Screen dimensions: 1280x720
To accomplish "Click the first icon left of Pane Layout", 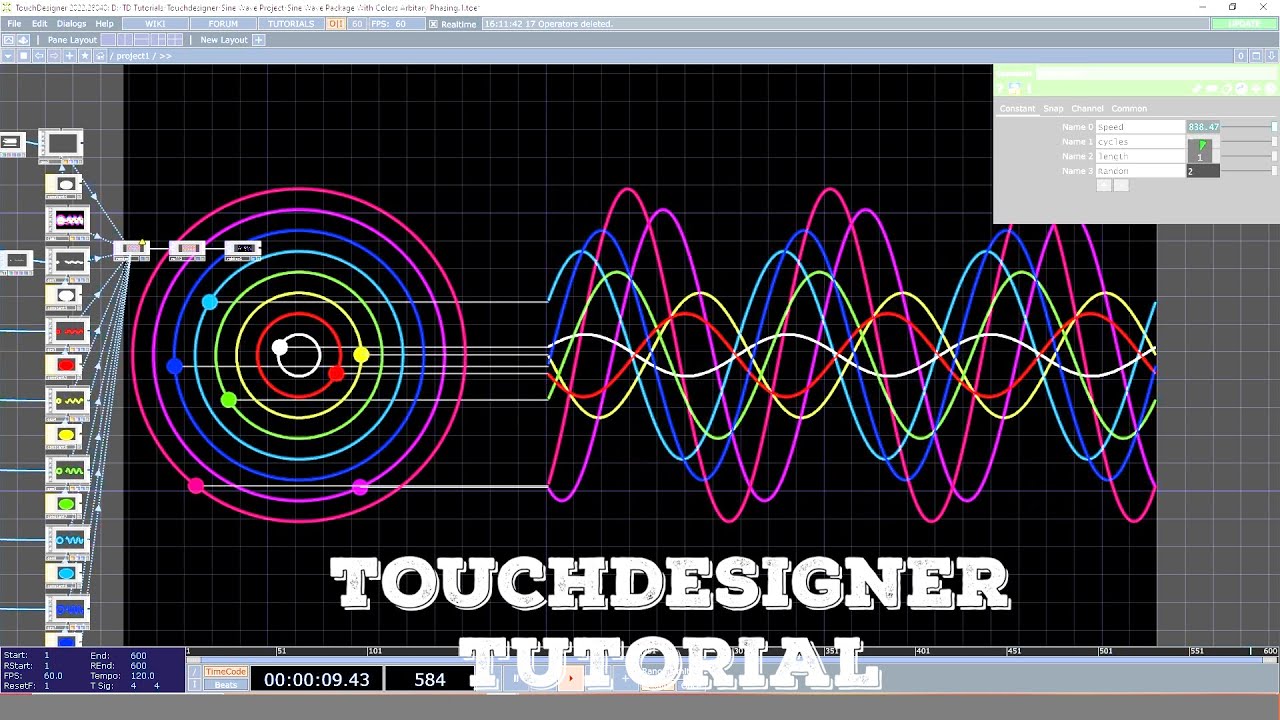I will pos(8,40).
